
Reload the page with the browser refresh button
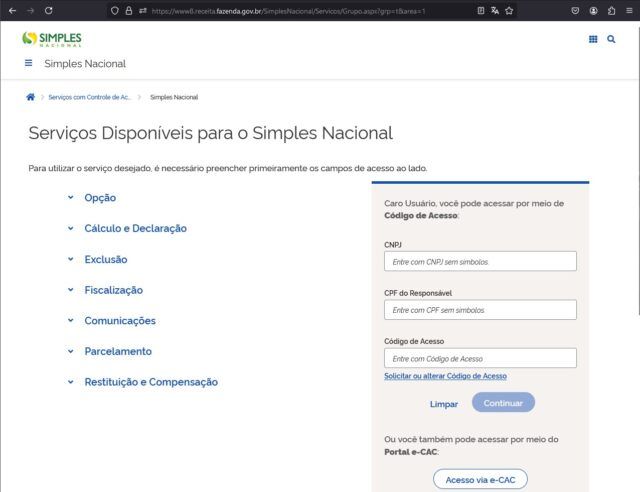(x=48, y=10)
